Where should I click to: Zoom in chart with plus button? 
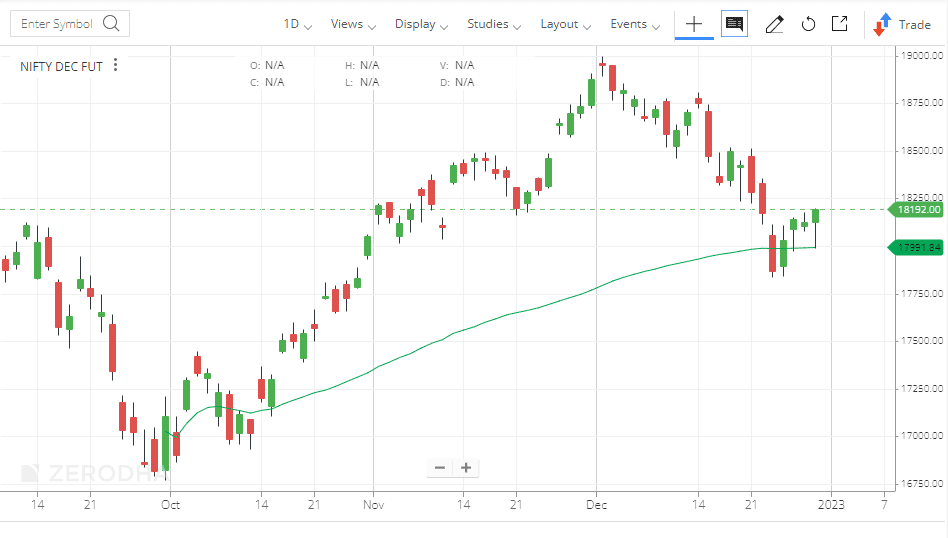click(x=466, y=468)
